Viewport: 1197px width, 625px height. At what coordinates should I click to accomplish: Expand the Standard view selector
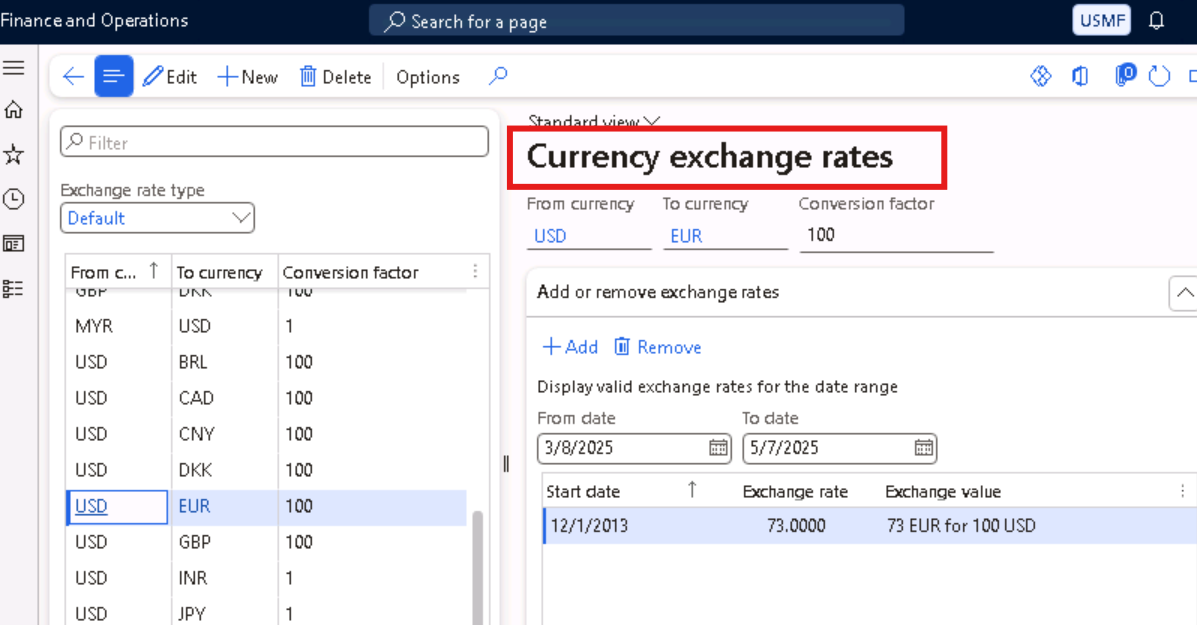[x=651, y=120]
